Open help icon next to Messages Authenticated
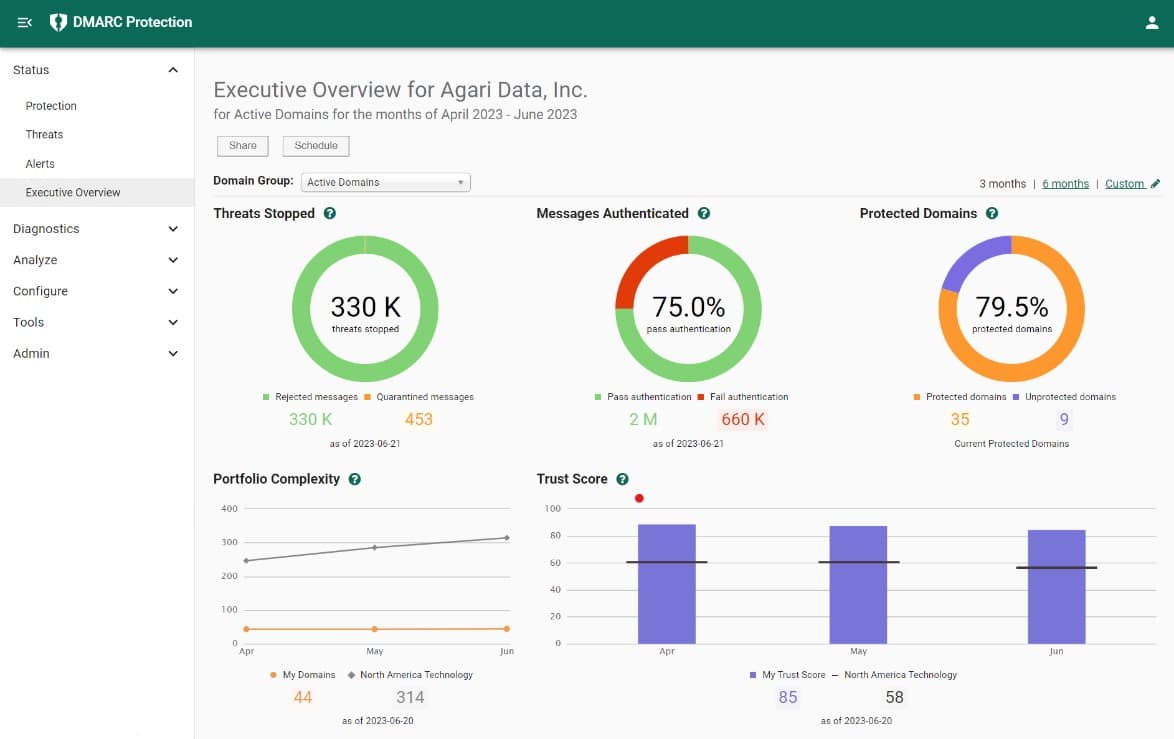The image size is (1174, 739). 704,213
